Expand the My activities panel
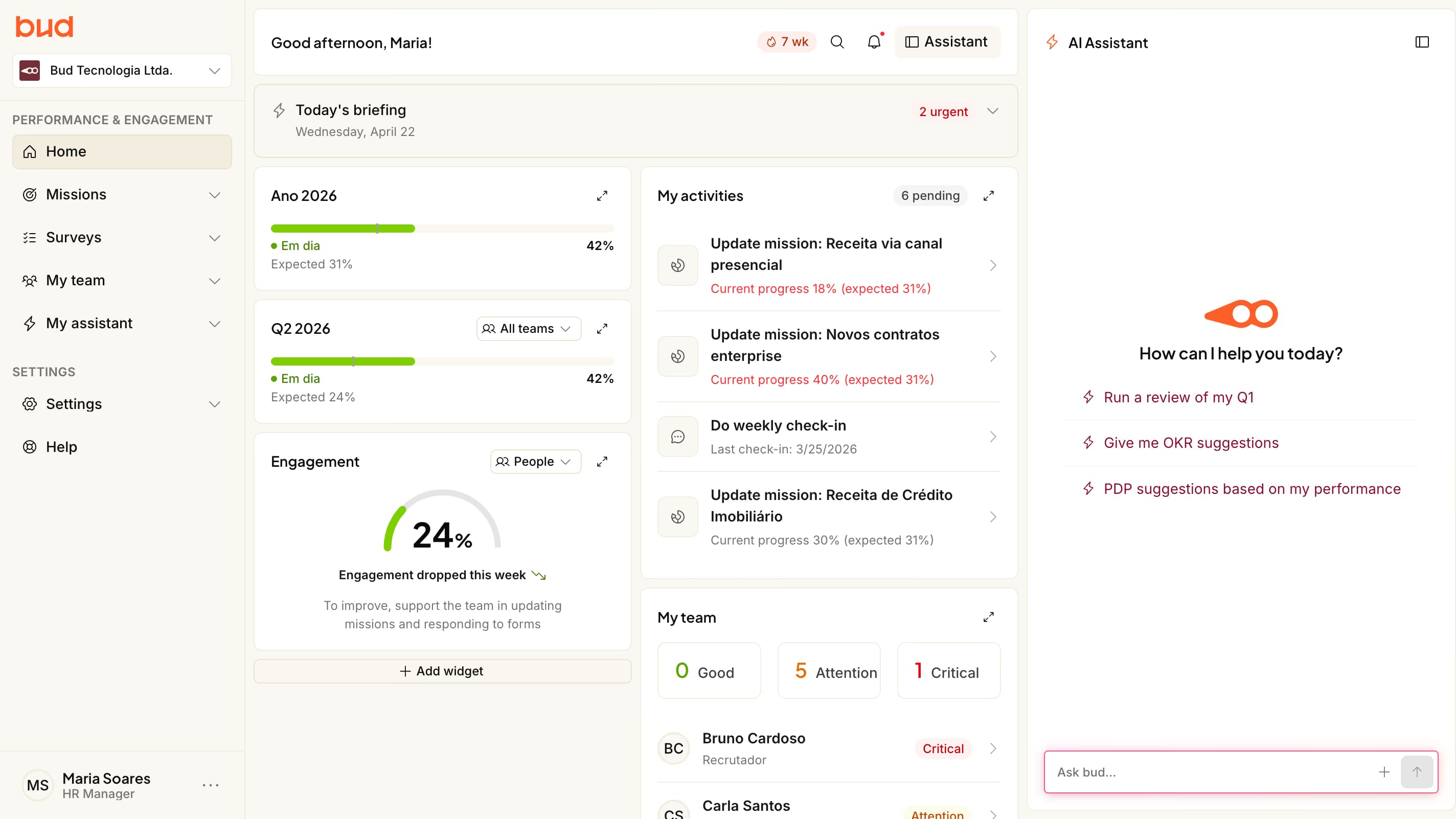Screen dimensions: 1456x819 988,196
